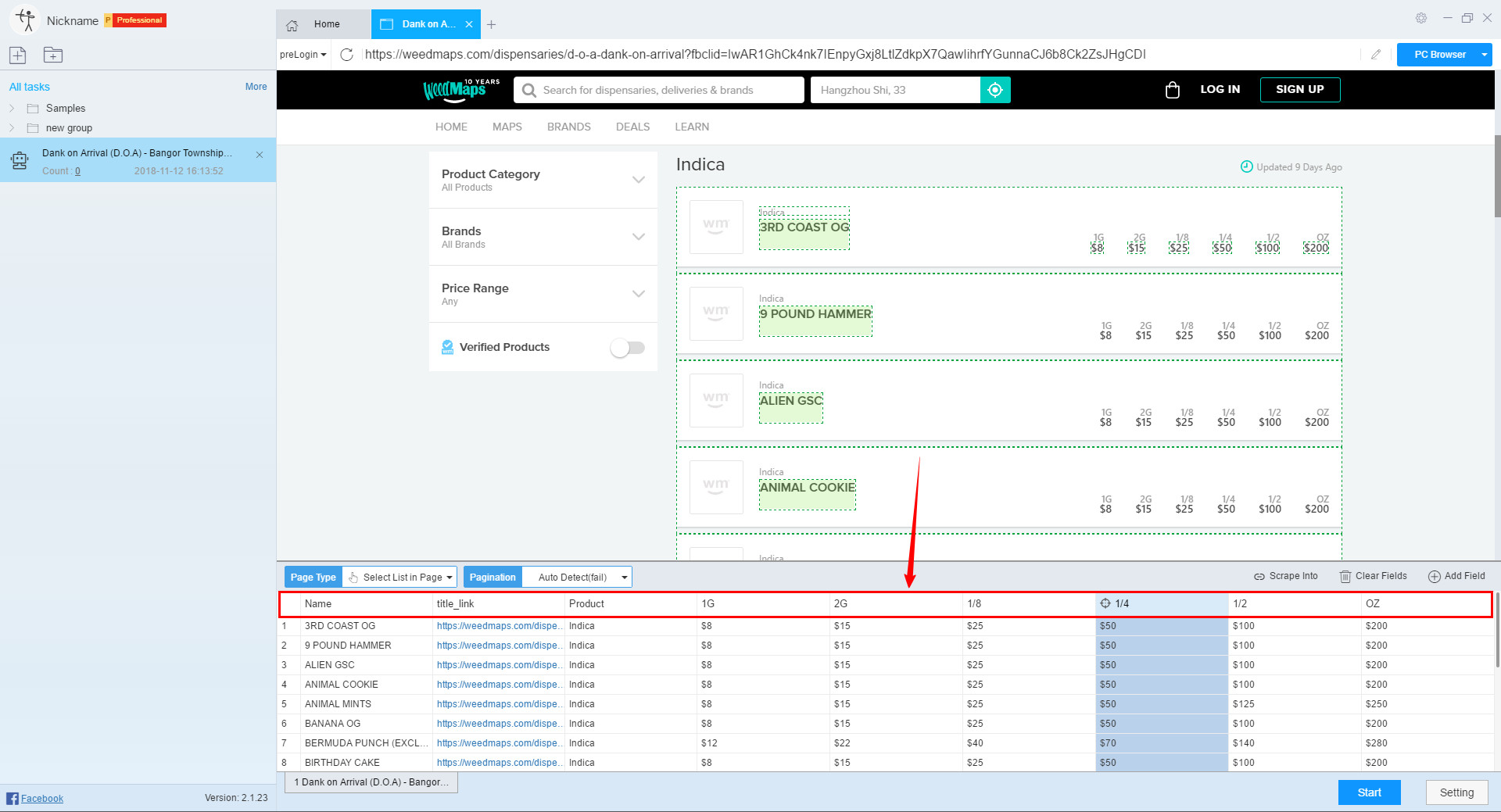This screenshot has width=1501, height=812.
Task: Open the shopping bag icon
Action: click(1173, 90)
